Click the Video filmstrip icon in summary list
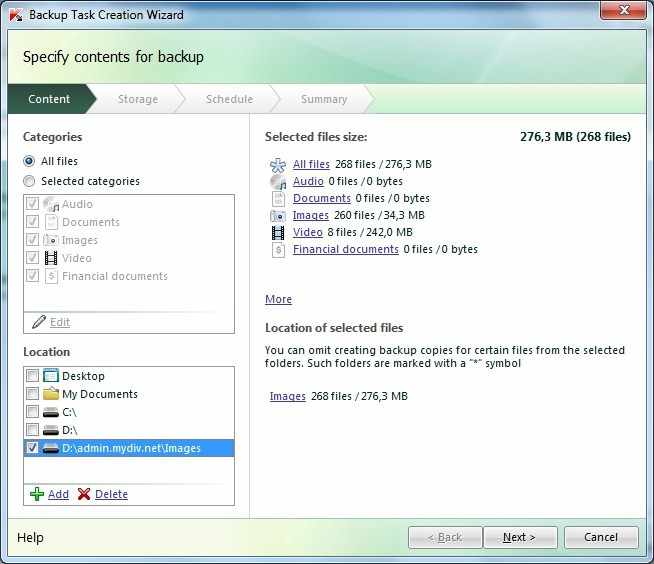Image resolution: width=654 pixels, height=564 pixels. pyautogui.click(x=278, y=233)
